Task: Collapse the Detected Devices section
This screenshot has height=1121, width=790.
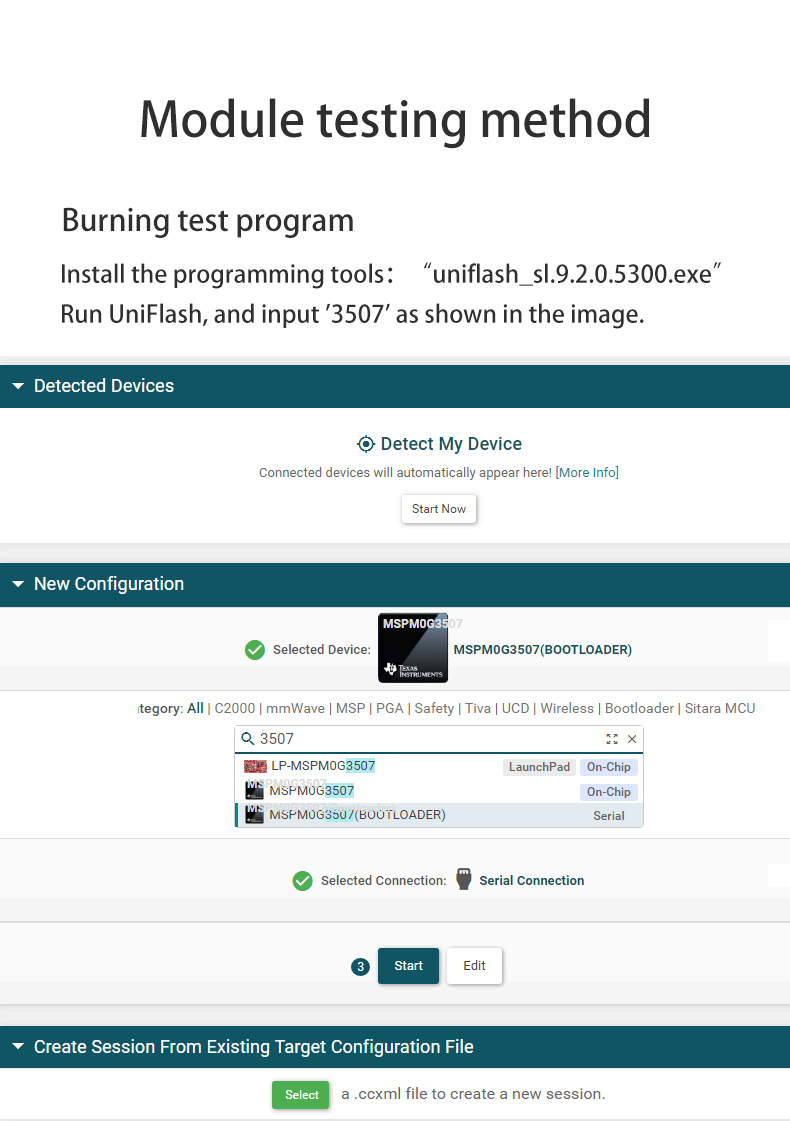Action: point(17,386)
